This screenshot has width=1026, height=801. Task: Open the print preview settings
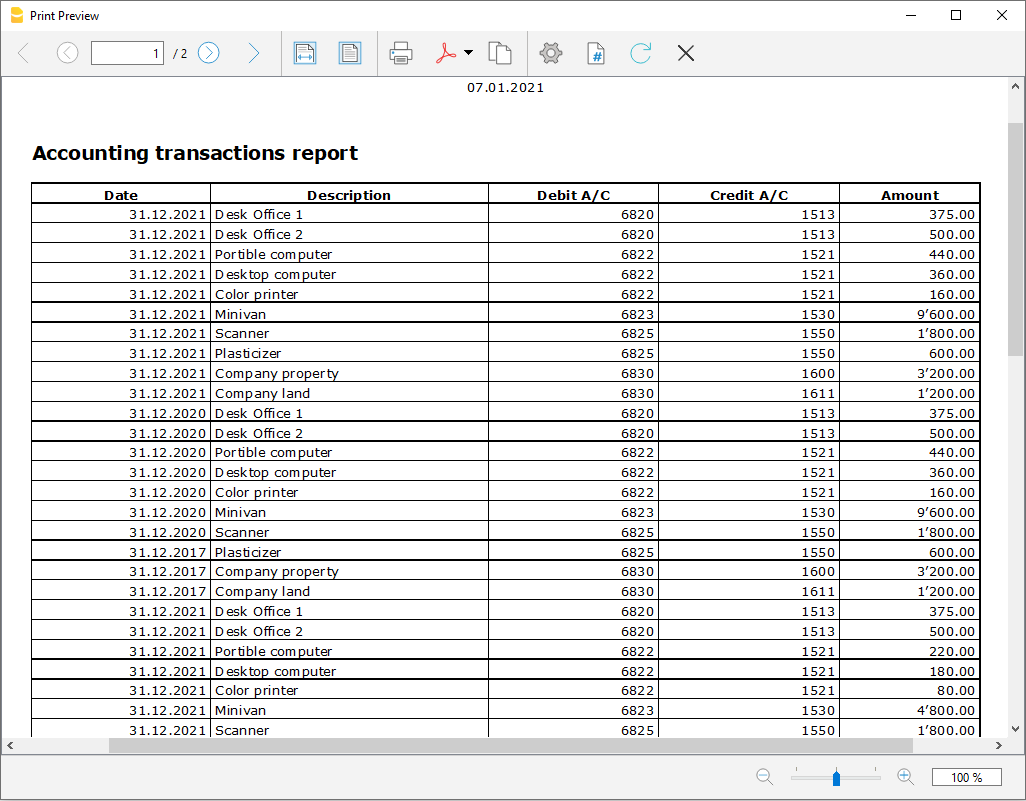551,53
